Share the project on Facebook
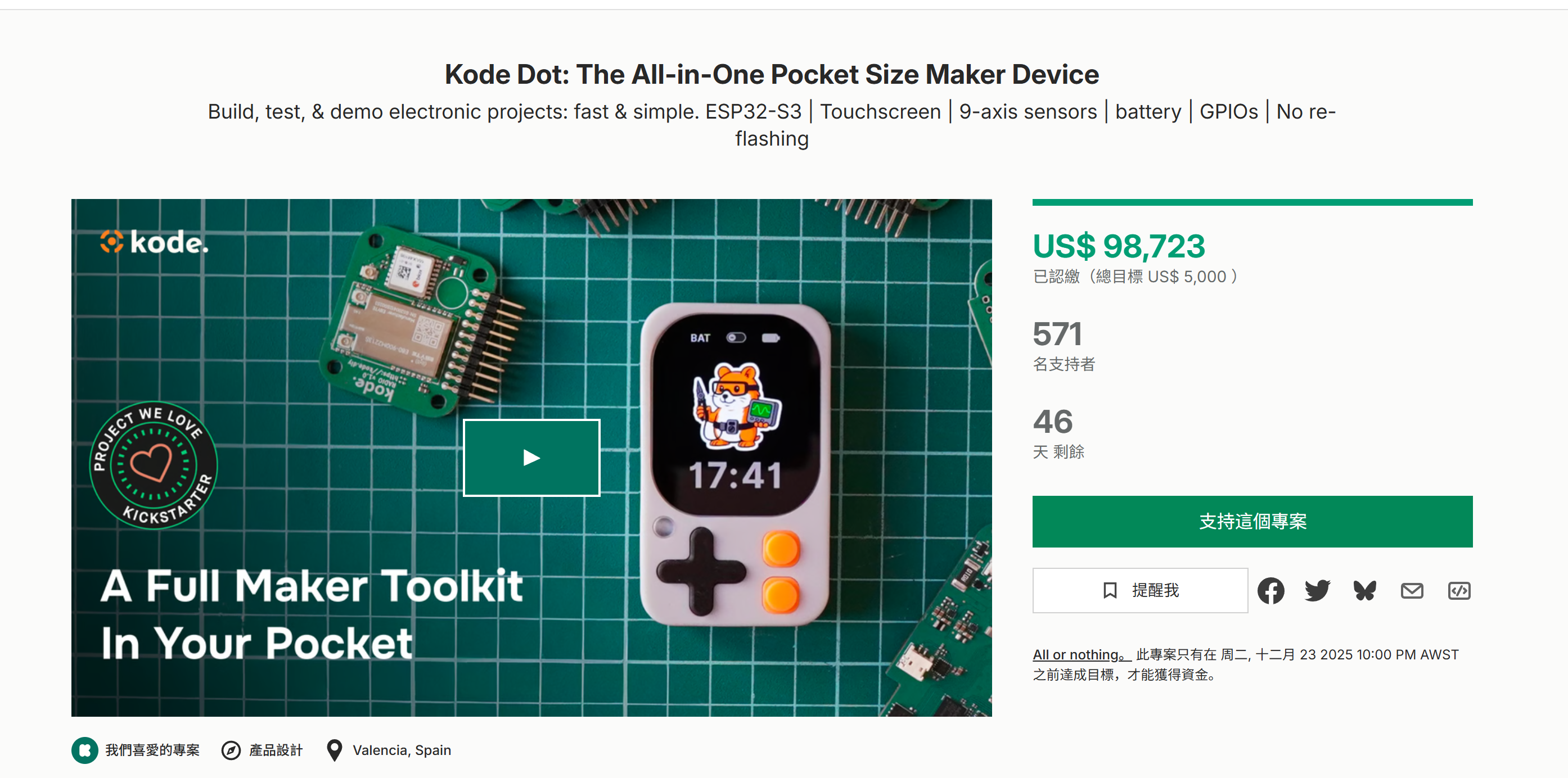 pos(1271,591)
